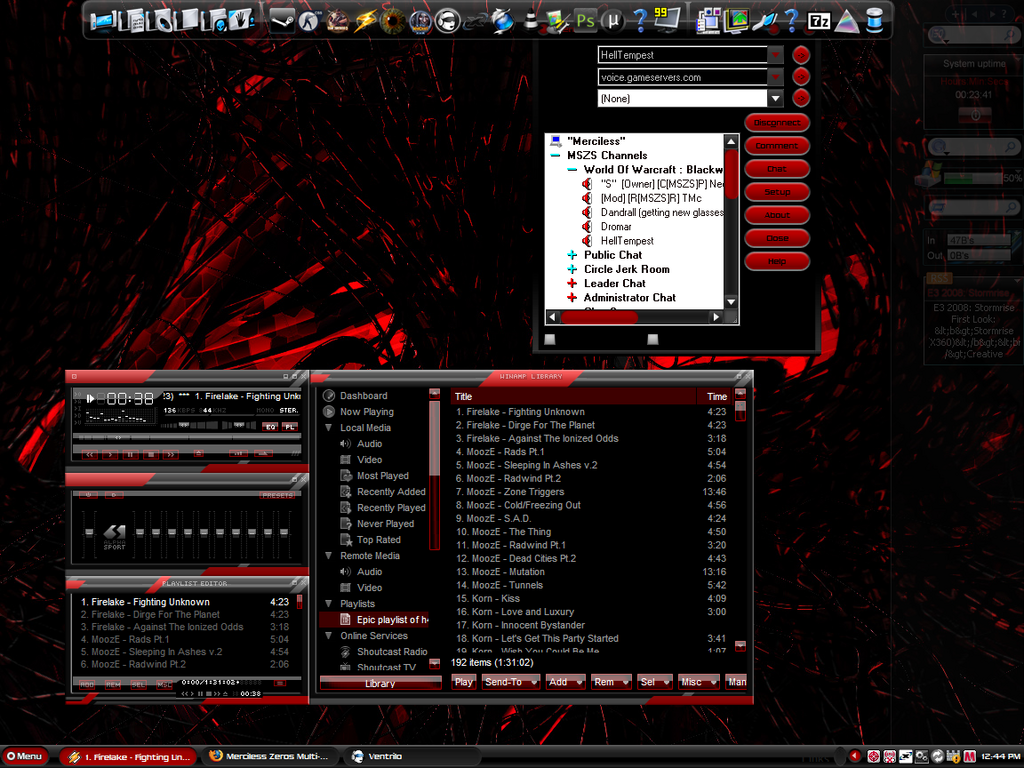Viewport: 1024px width, 768px height.
Task: Collapse the MSZS Channels tree
Action: coord(555,156)
